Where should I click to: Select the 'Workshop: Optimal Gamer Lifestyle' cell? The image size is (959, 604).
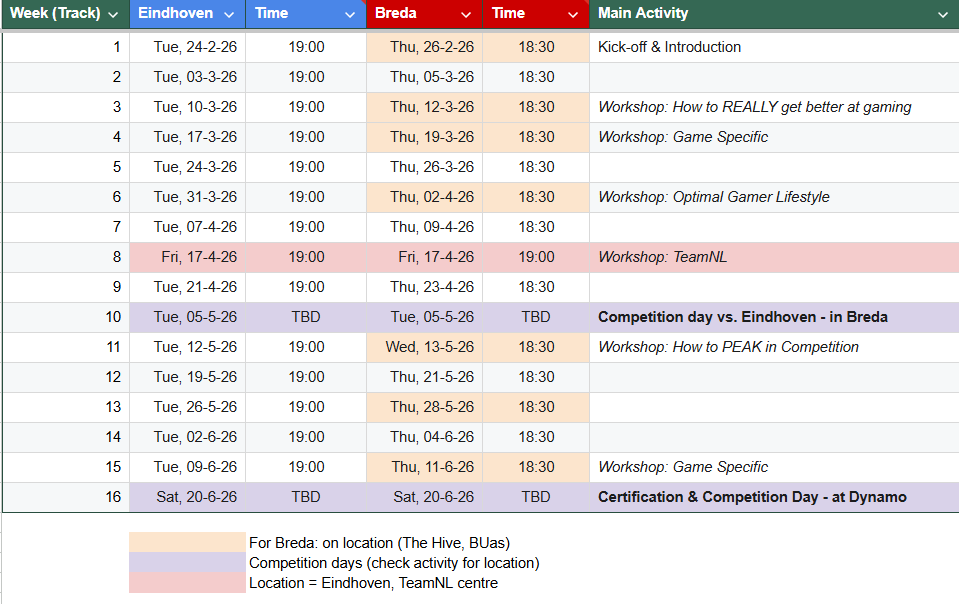pyautogui.click(x=774, y=197)
